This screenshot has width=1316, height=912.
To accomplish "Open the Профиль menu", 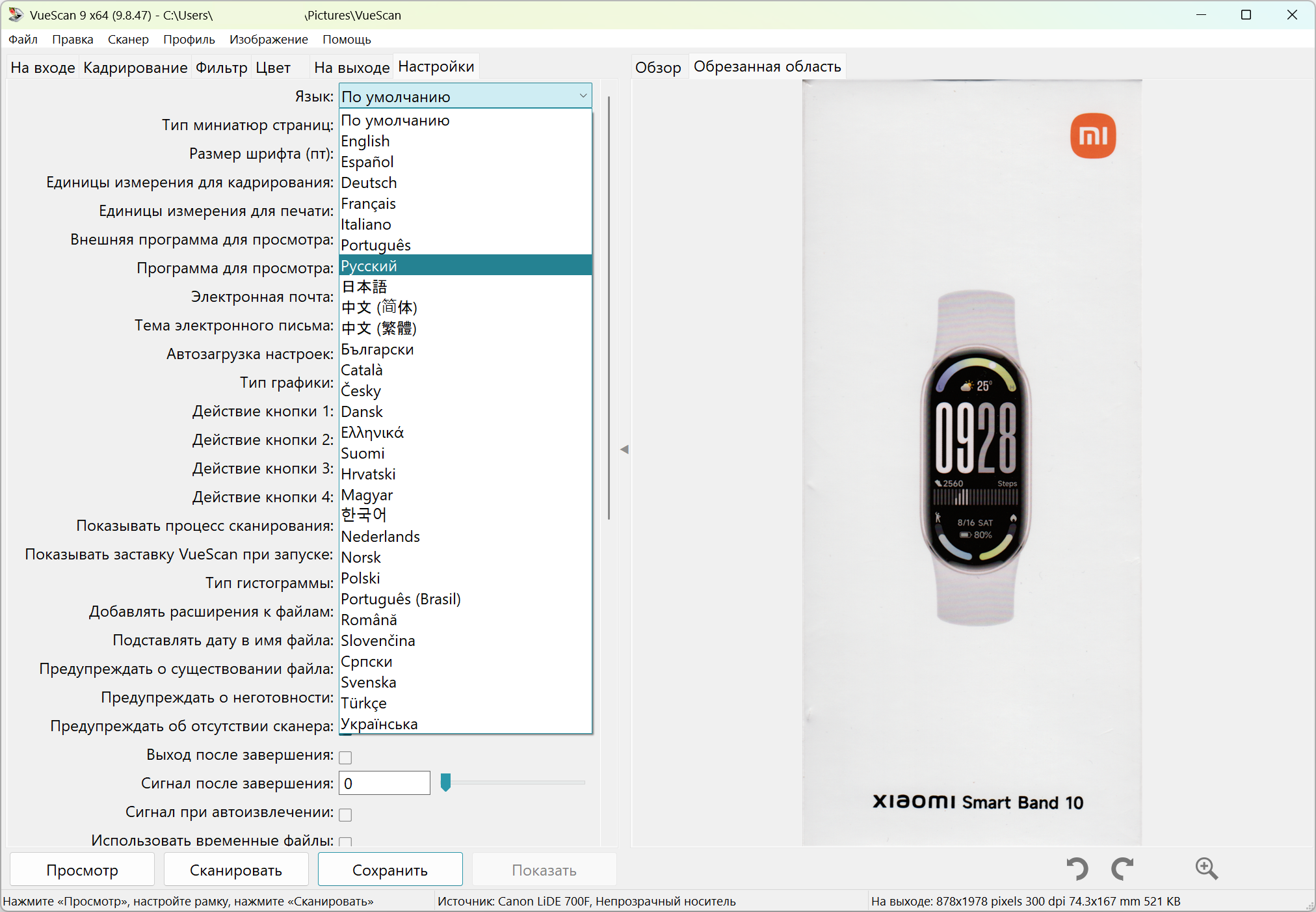I will (x=189, y=39).
